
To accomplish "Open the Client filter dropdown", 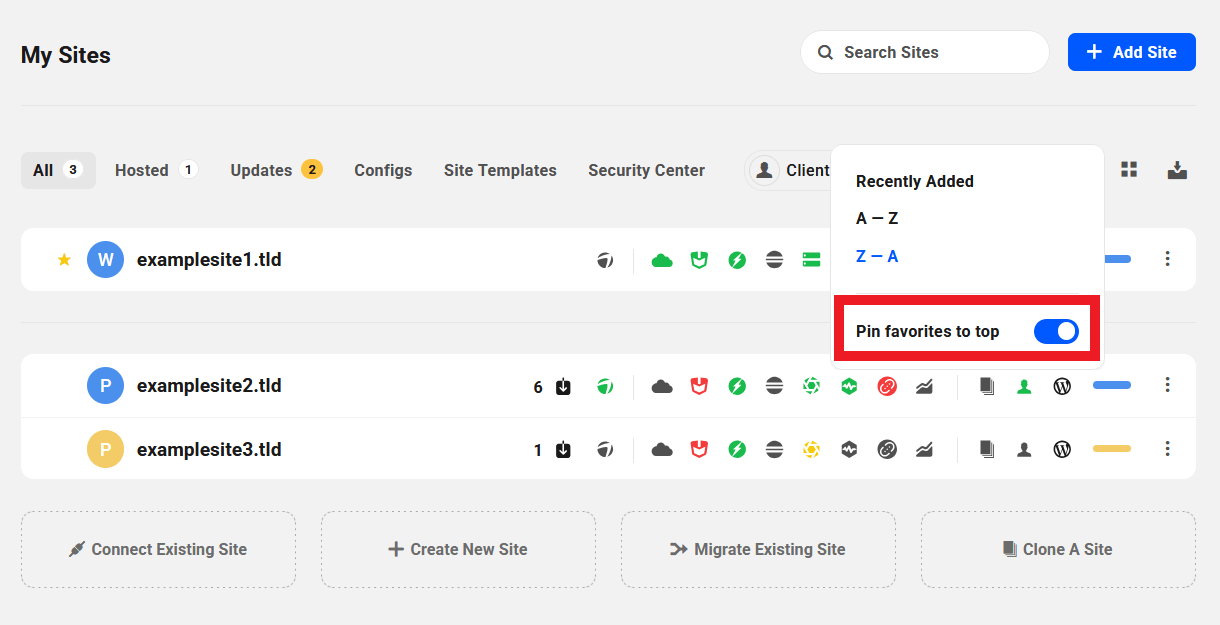I will [790, 171].
